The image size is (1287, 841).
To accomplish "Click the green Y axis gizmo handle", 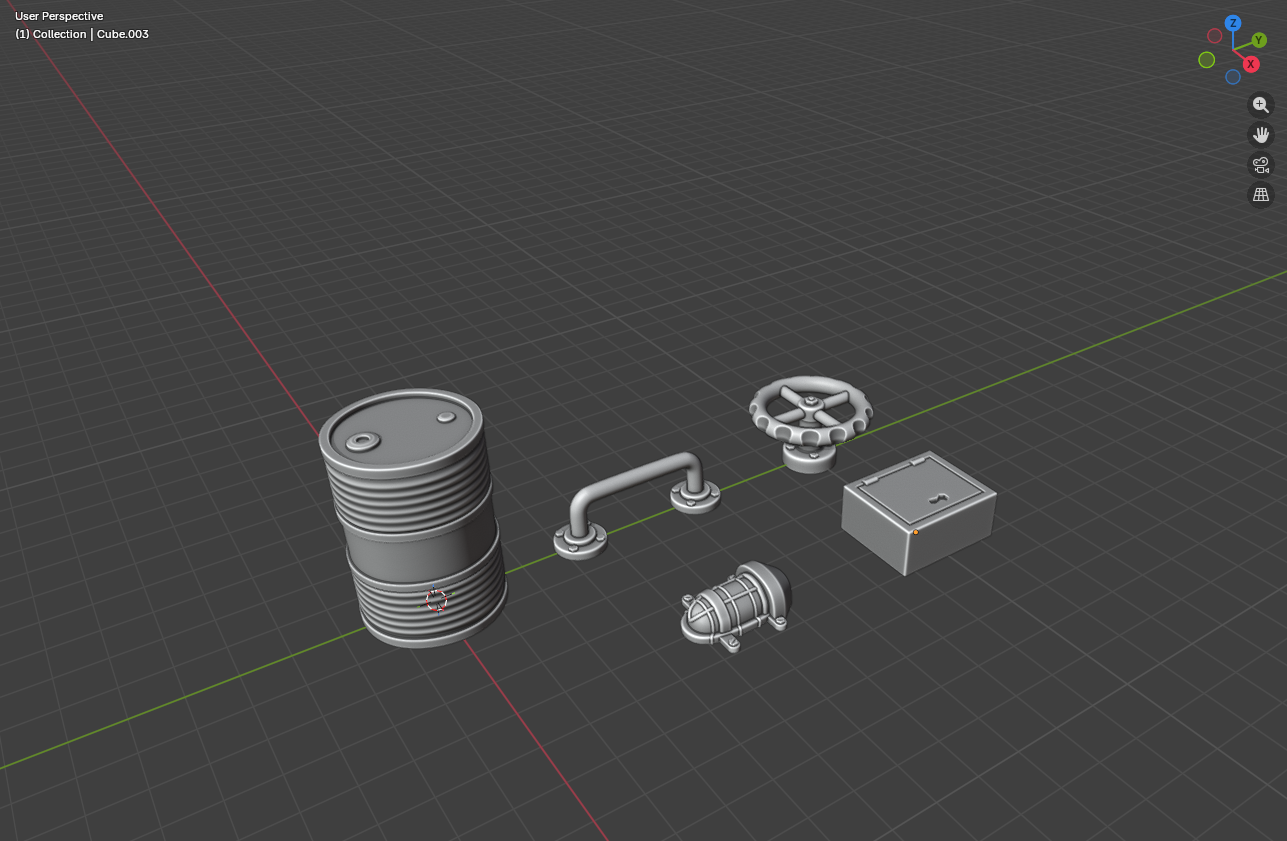I will click(1259, 40).
